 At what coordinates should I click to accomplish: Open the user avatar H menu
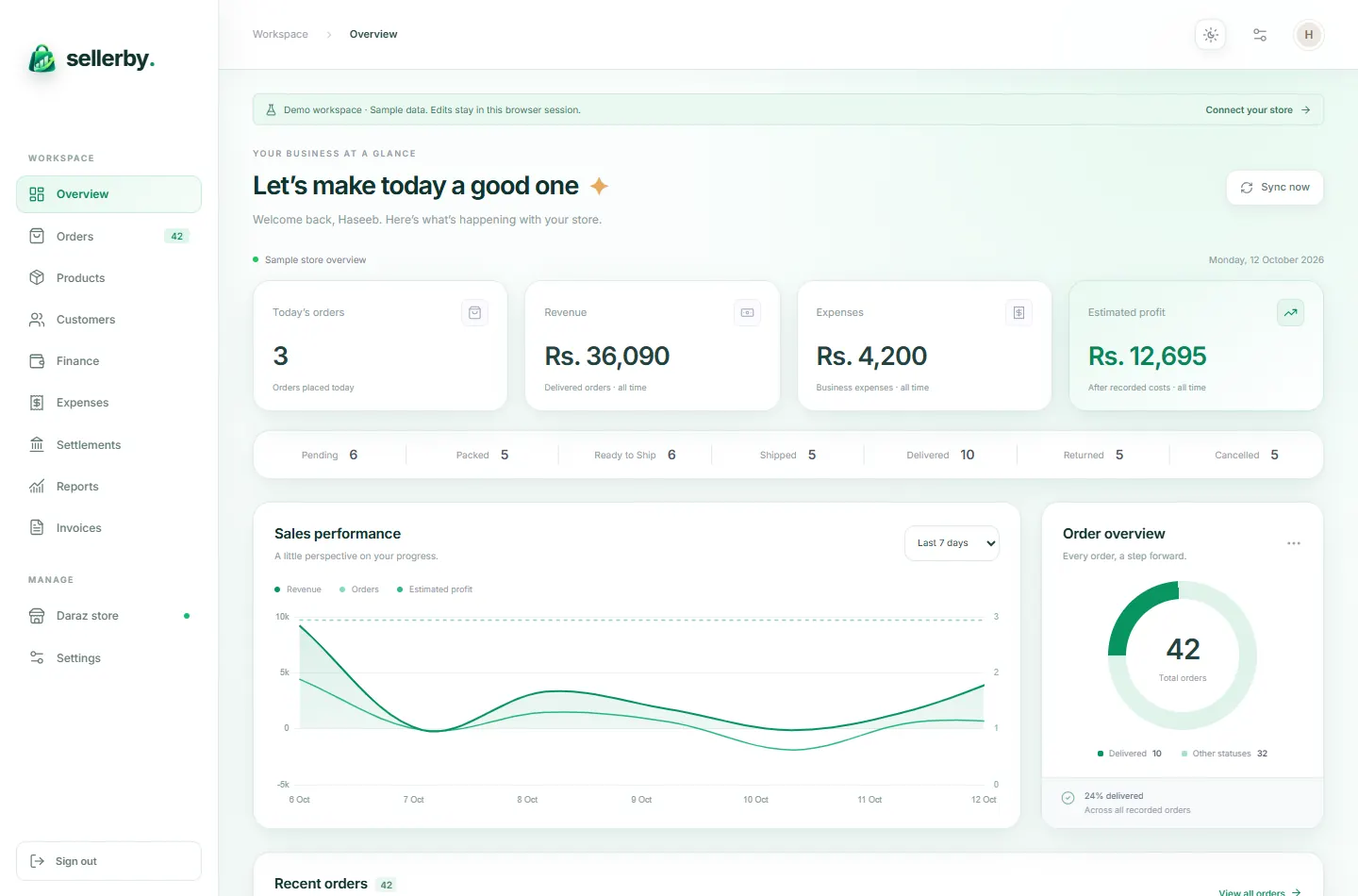1309,35
